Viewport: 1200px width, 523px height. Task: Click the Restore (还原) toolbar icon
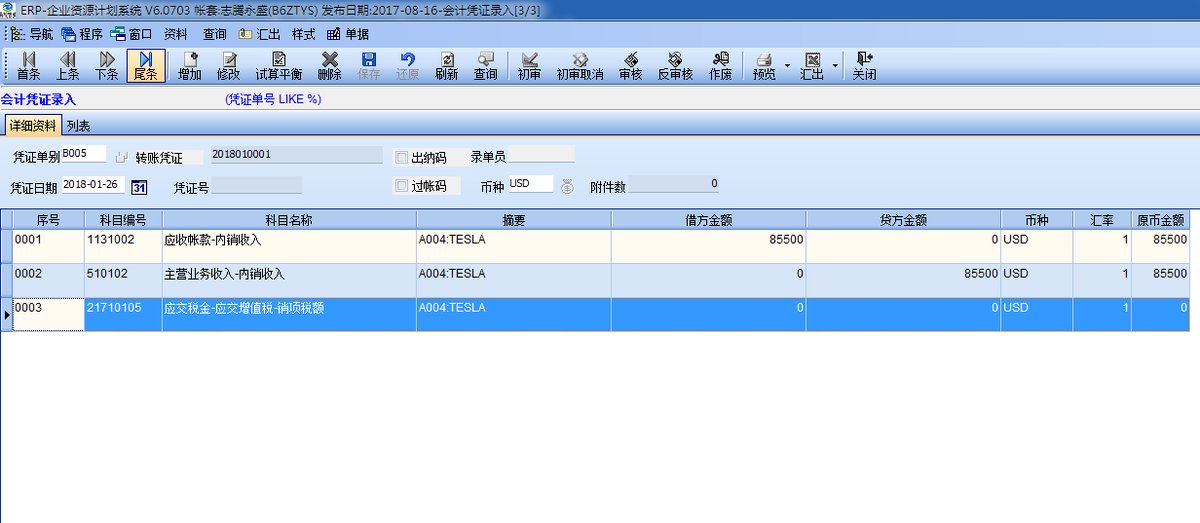[407, 66]
